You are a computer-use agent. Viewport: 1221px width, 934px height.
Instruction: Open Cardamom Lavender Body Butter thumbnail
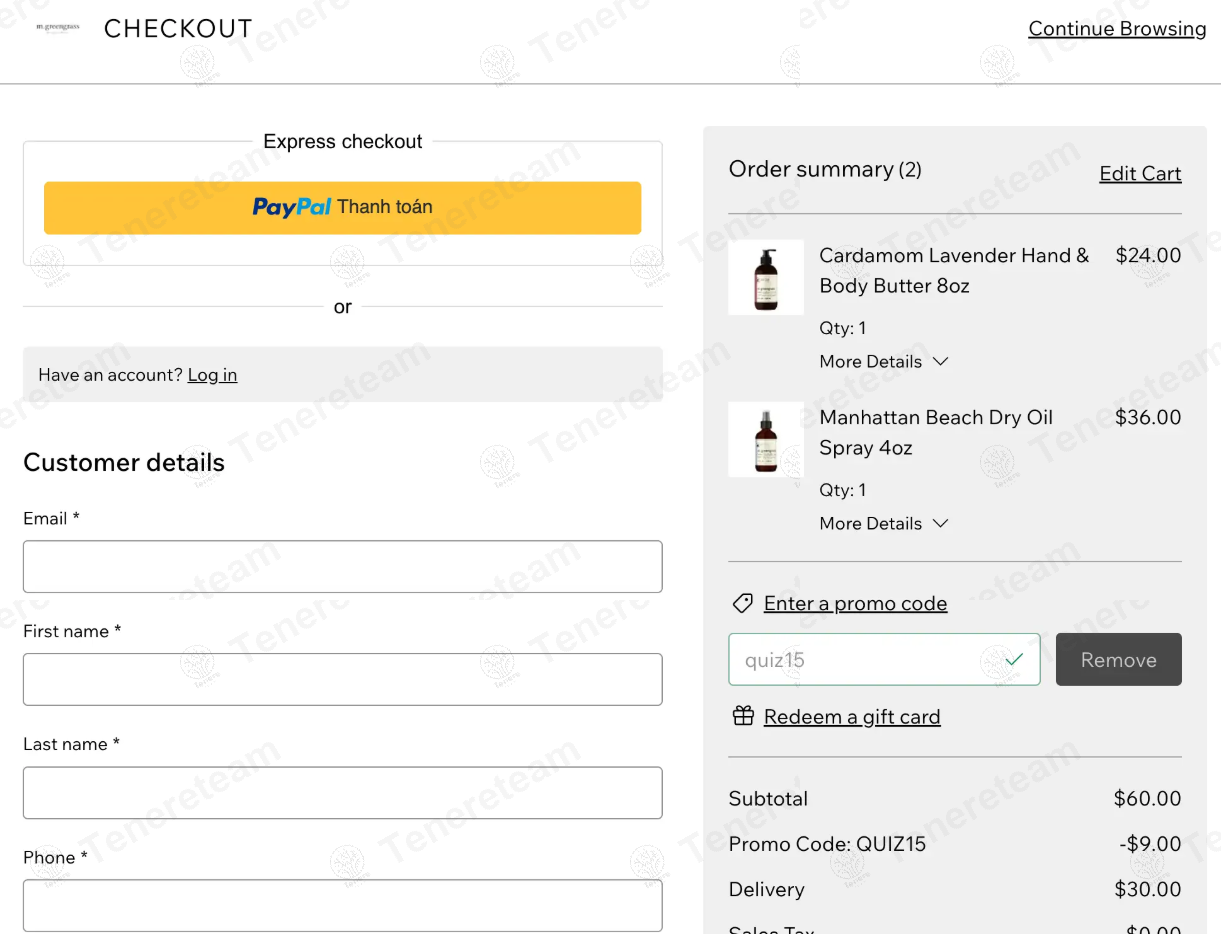coord(766,277)
